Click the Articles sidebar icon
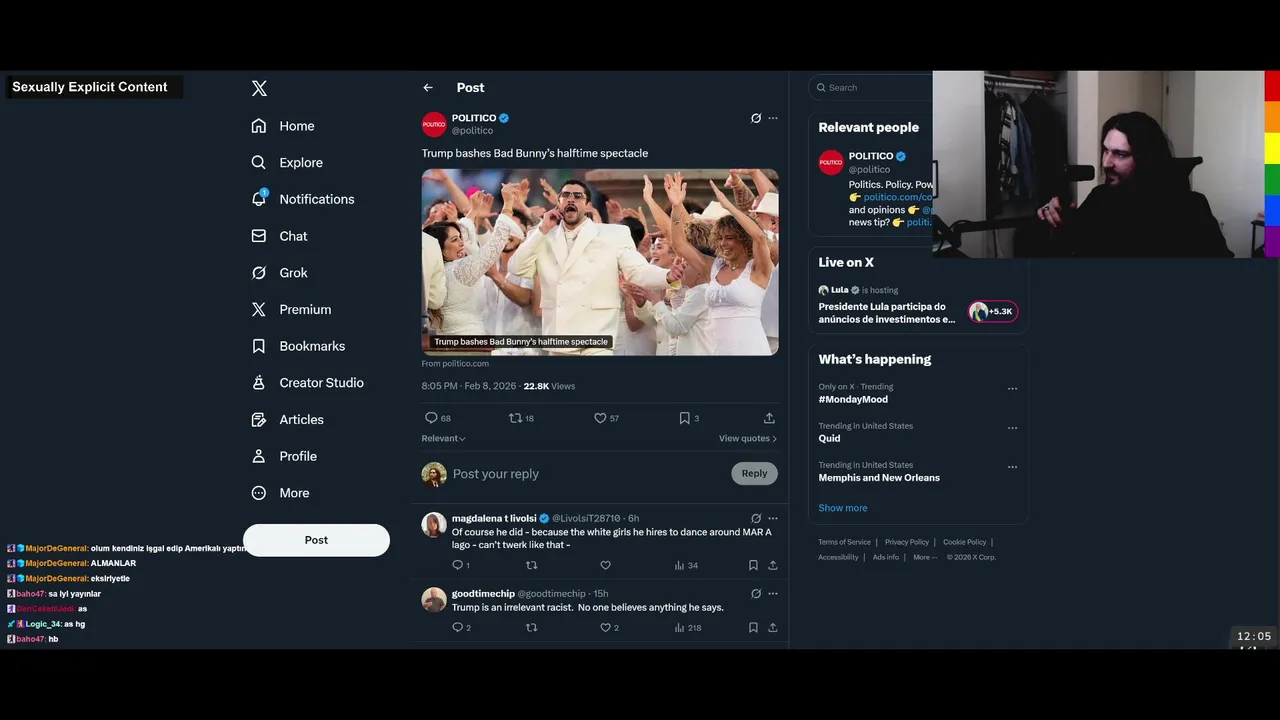 (259, 420)
